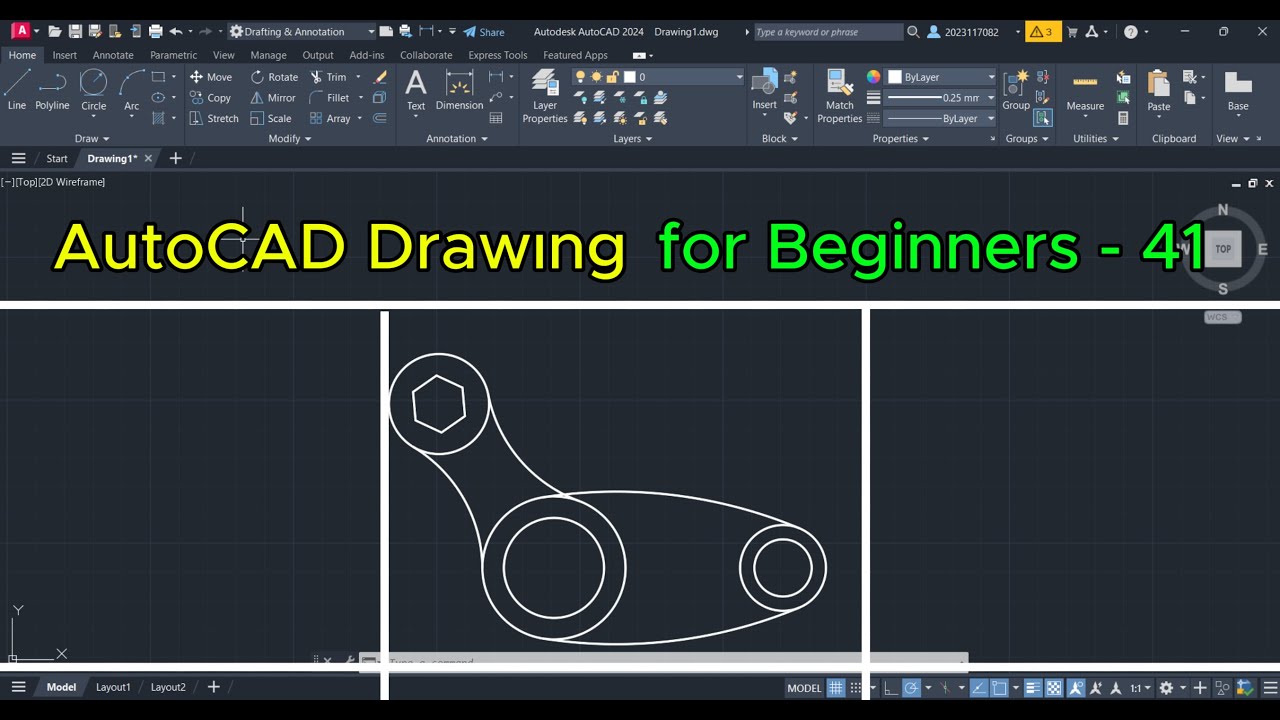Screen dimensions: 1280x720
Task: Use the Copy tool in Modify
Action: (210, 98)
